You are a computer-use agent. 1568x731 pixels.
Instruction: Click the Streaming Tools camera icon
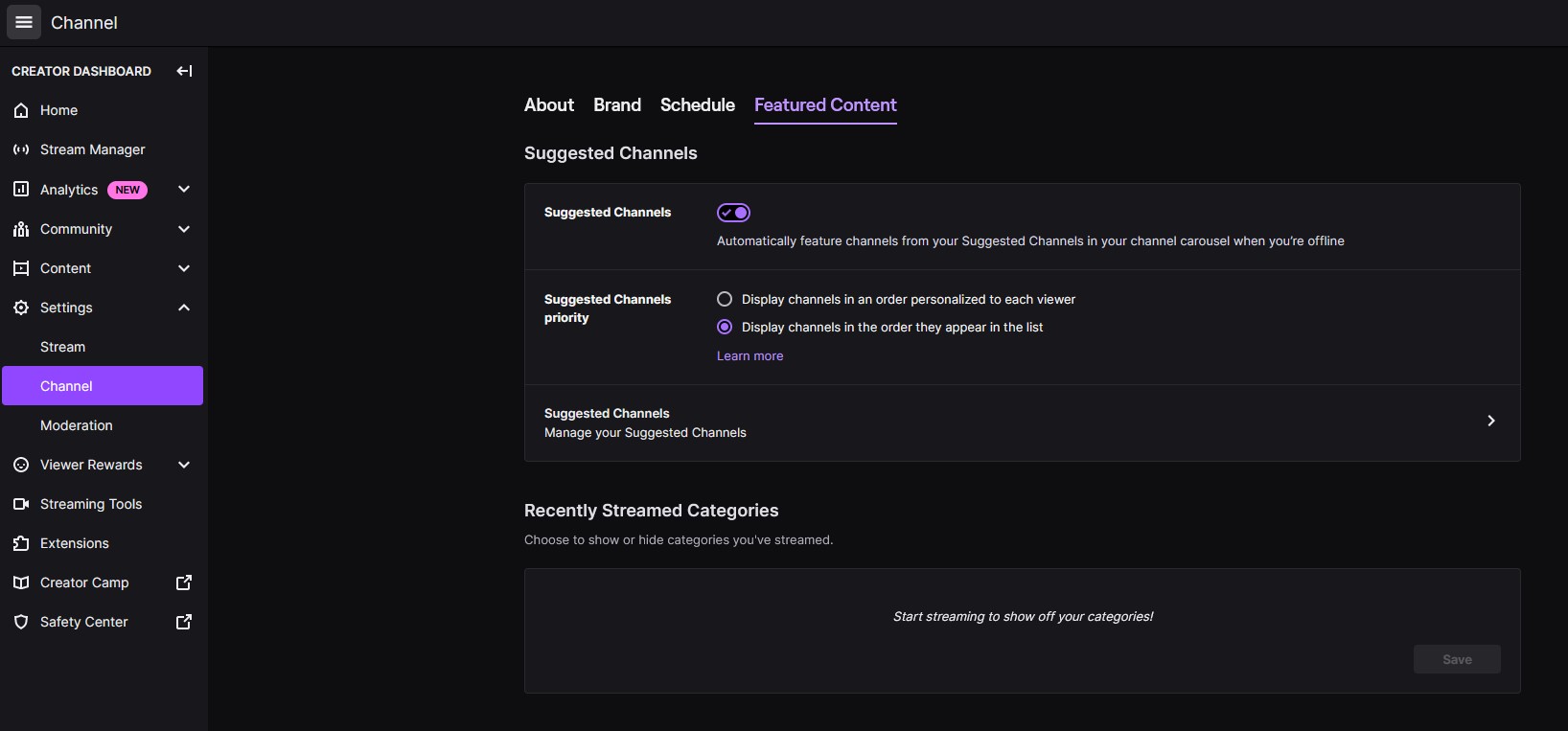(x=21, y=504)
